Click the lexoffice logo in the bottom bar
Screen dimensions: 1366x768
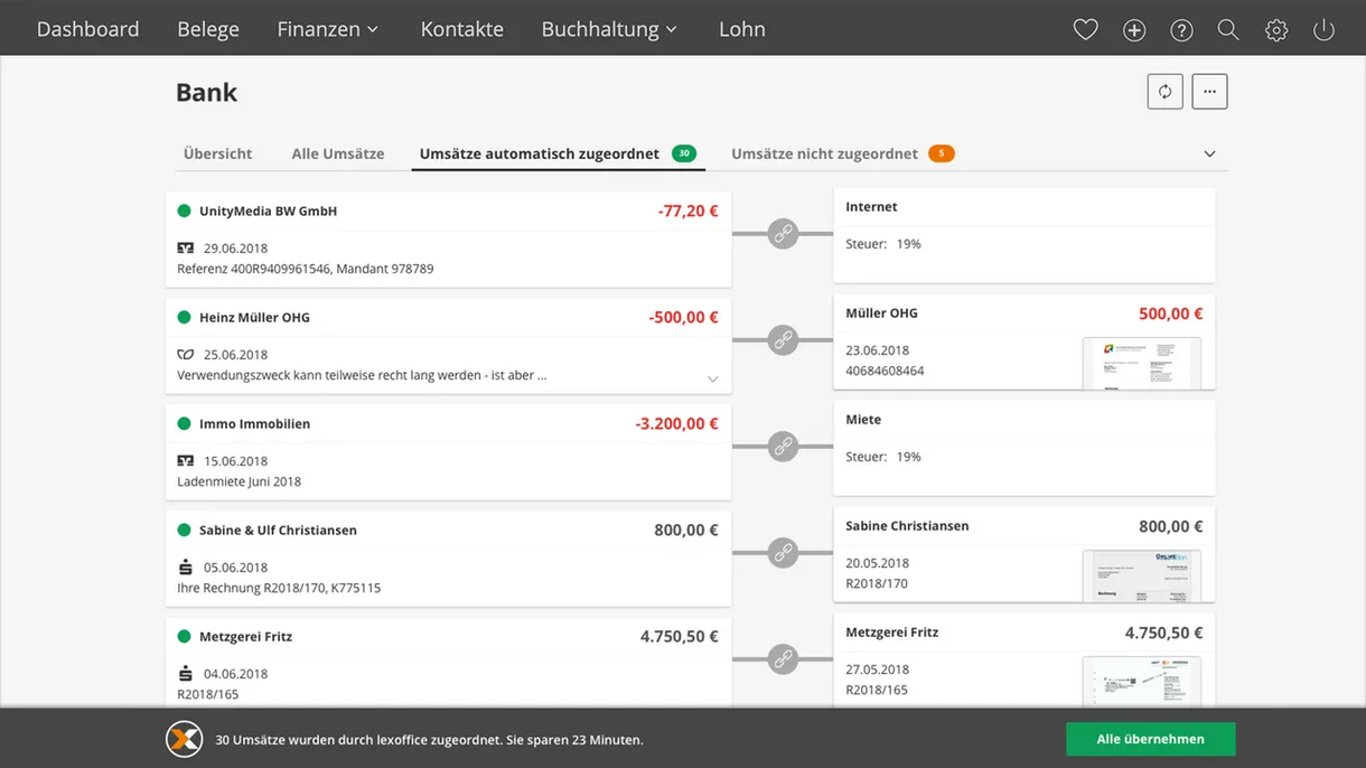tap(184, 740)
